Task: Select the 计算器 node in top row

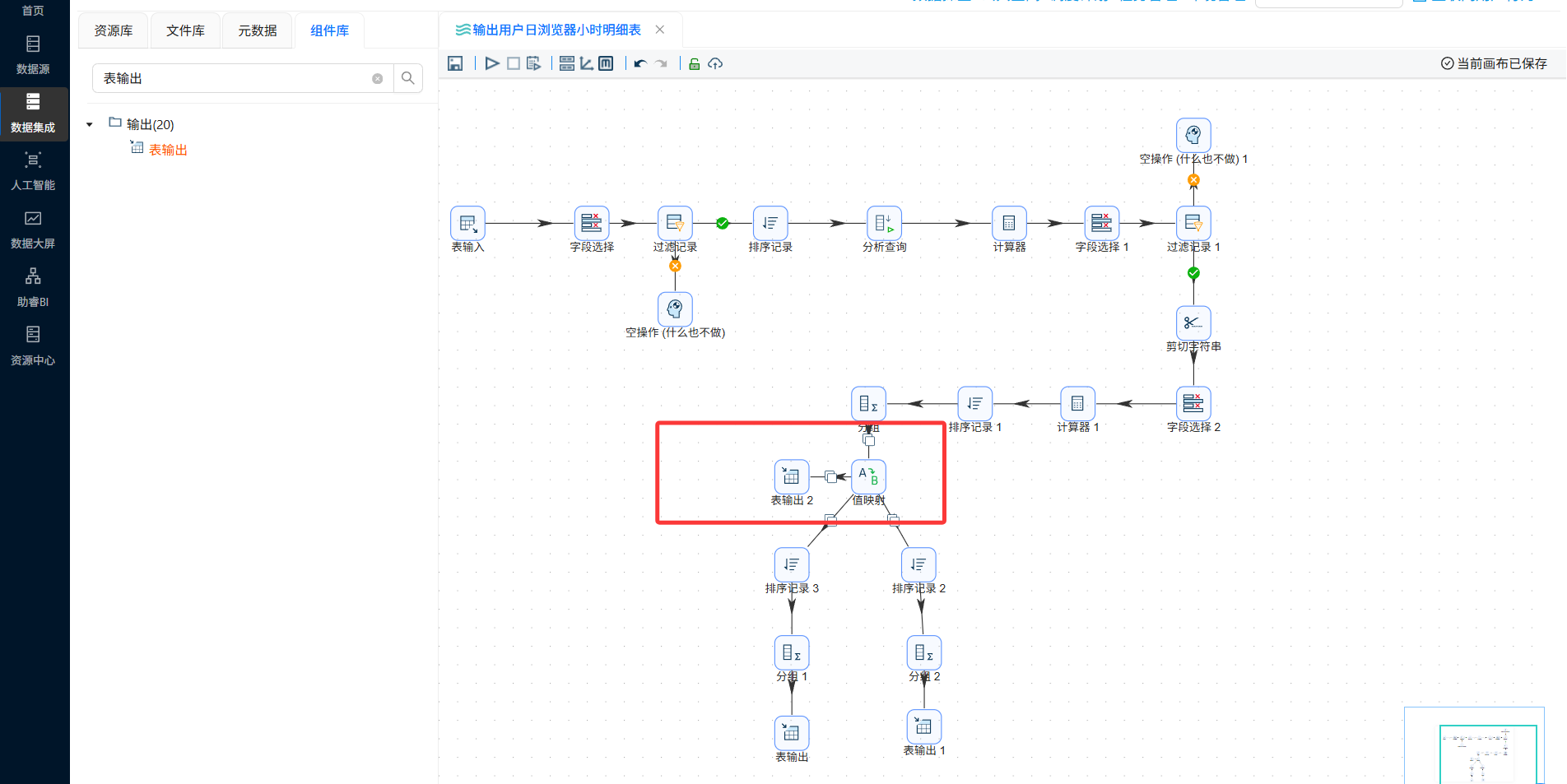Action: (x=1009, y=223)
